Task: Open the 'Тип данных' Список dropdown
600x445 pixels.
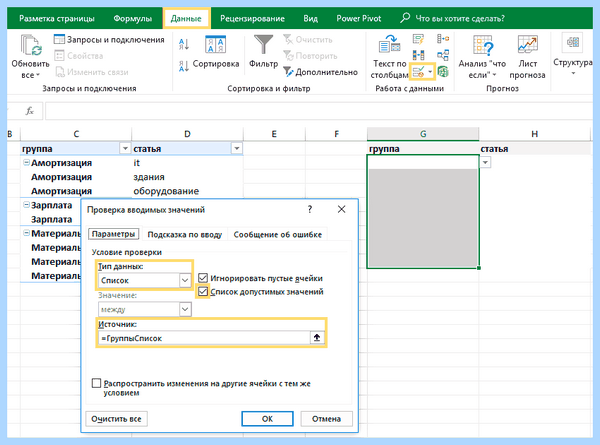Action: 185,280
